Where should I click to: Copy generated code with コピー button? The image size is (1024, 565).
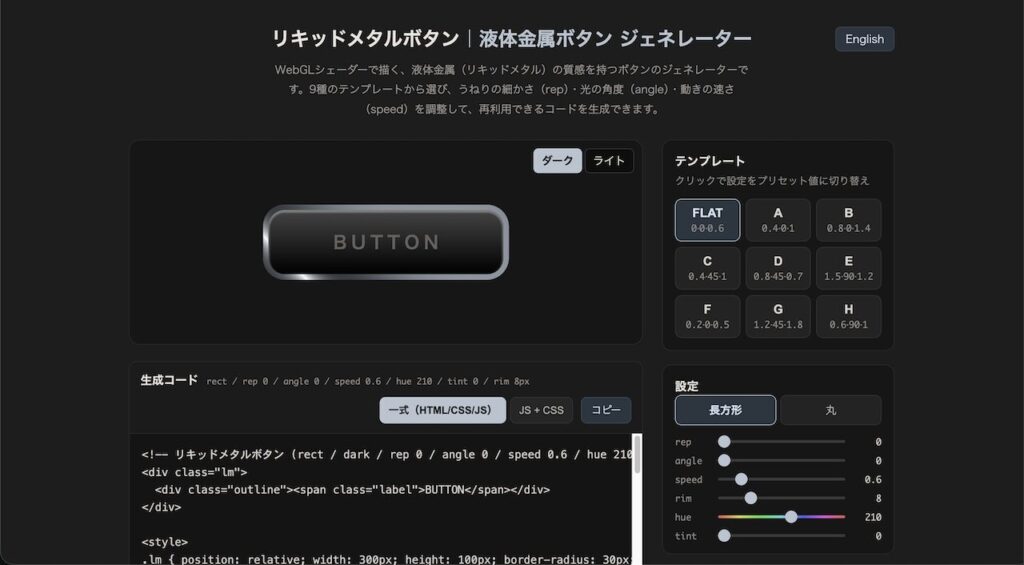(x=606, y=410)
